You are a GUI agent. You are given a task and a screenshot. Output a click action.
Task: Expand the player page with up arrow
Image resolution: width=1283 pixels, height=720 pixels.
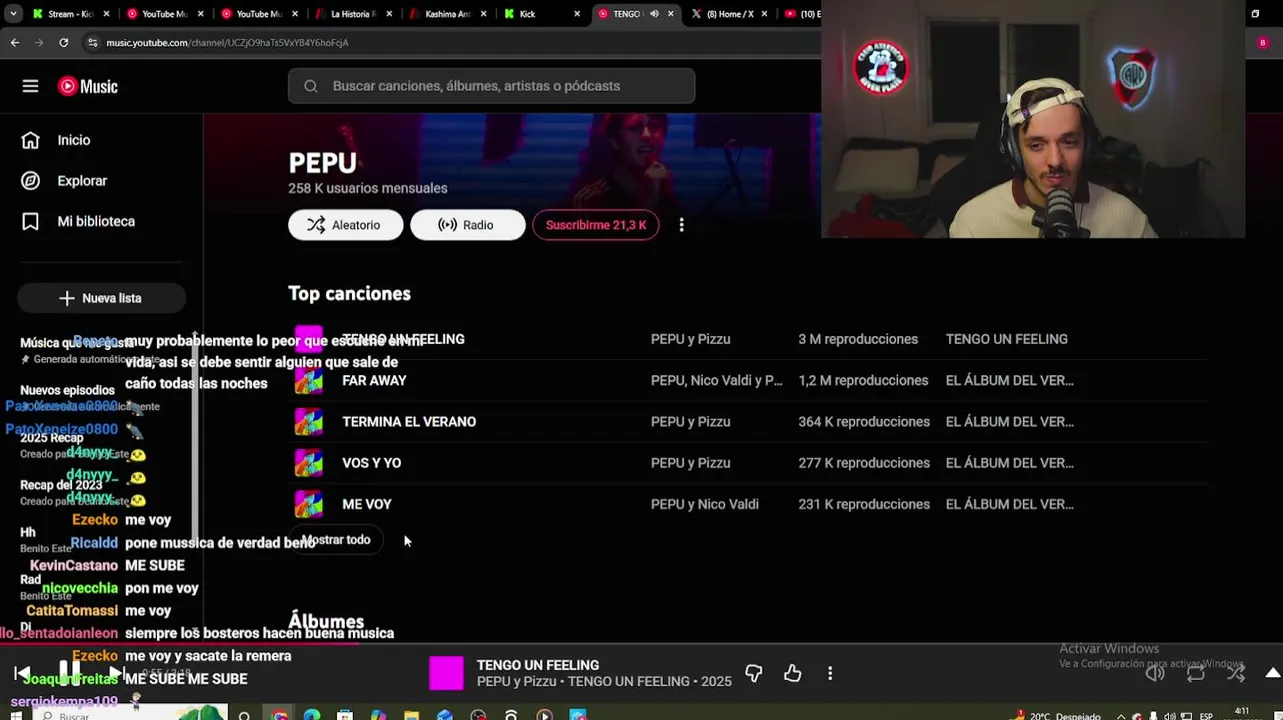coord(1272,673)
